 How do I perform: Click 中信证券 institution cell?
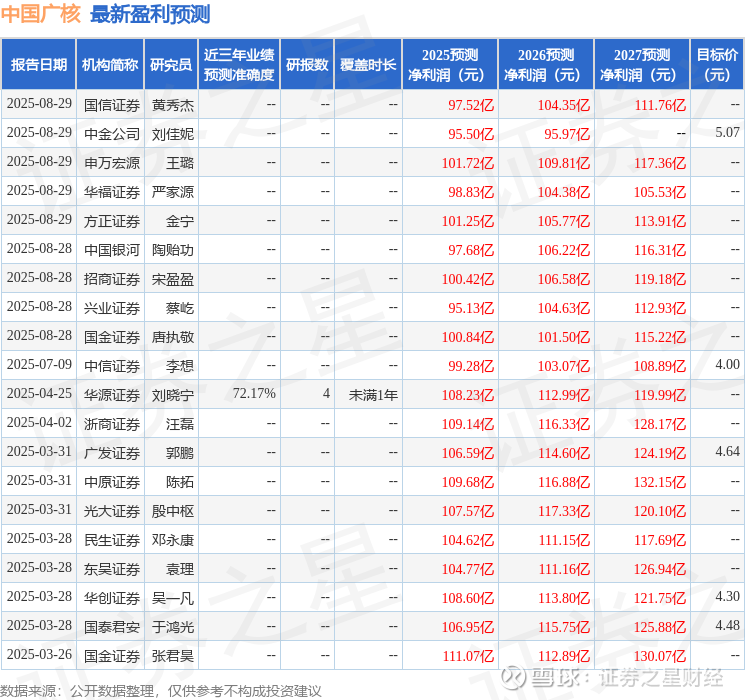[112, 366]
